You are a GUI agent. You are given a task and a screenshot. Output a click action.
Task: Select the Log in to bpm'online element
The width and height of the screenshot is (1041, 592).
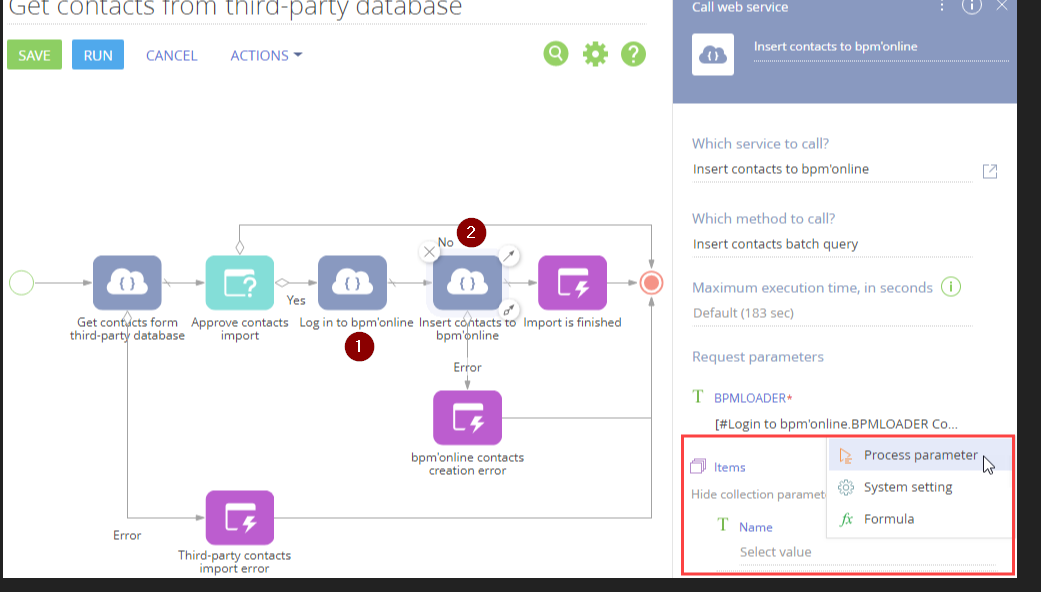[x=353, y=283]
